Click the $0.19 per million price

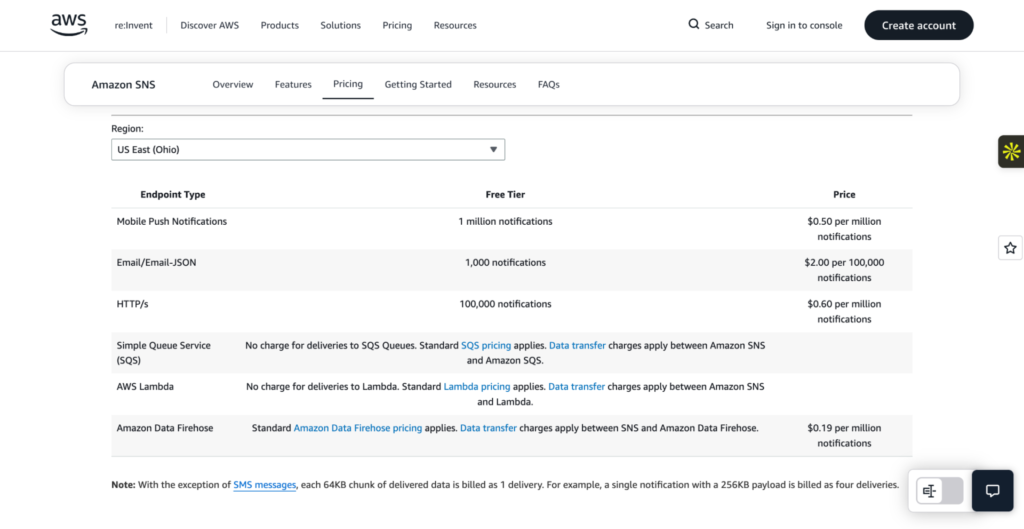(844, 436)
